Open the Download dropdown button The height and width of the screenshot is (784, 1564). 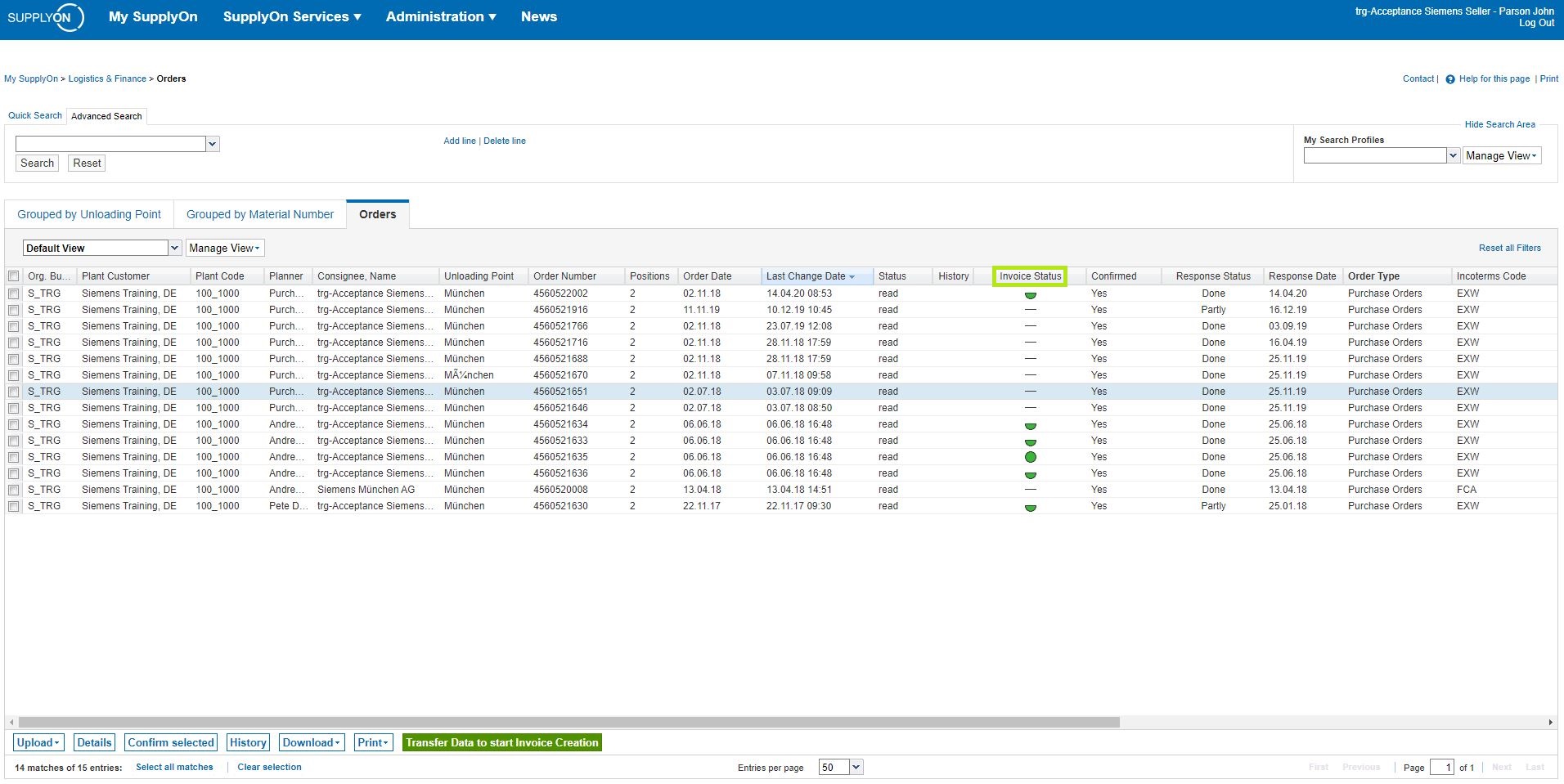311,742
